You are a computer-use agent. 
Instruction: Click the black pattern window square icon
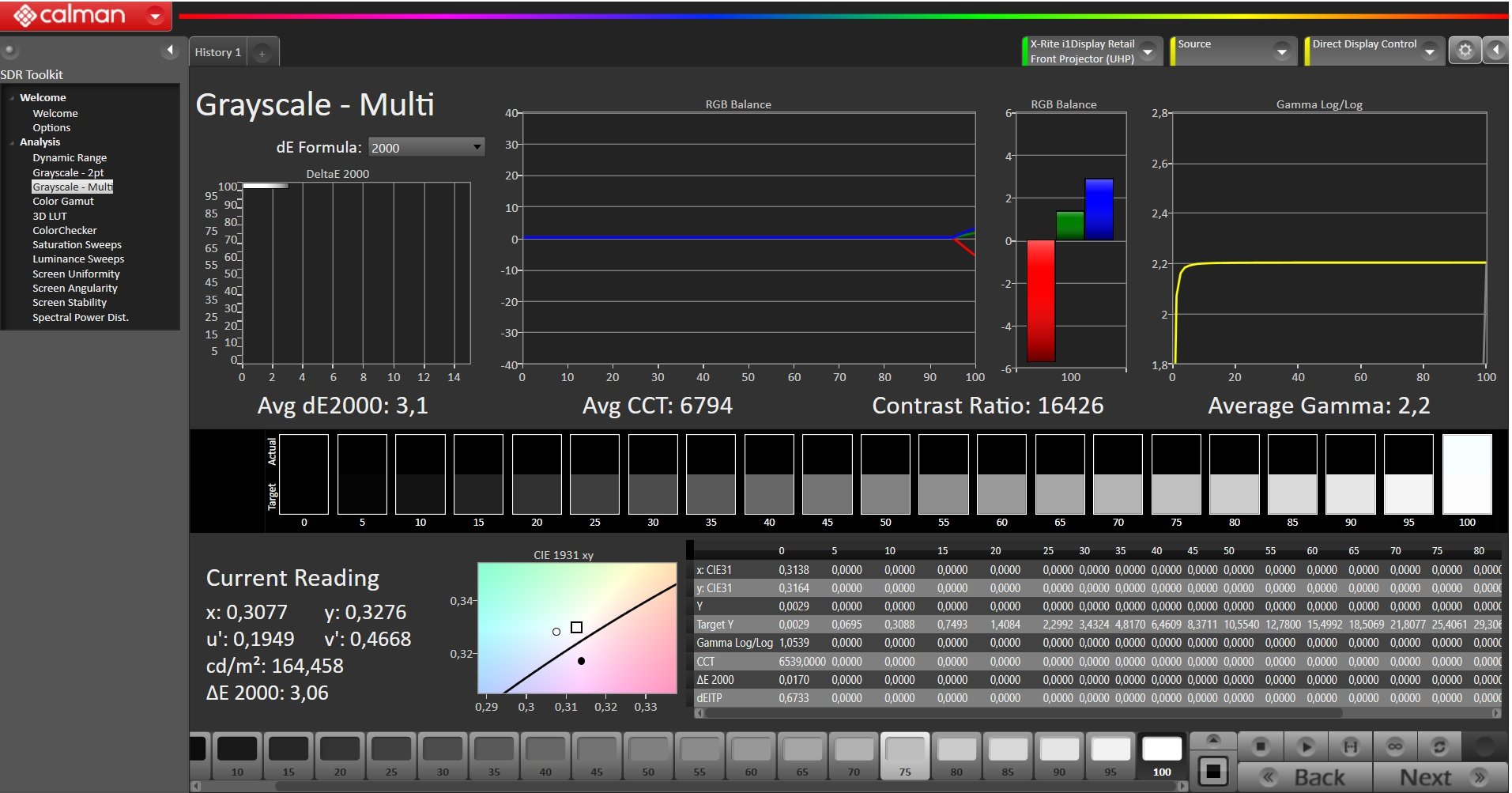pyautogui.click(x=1213, y=771)
